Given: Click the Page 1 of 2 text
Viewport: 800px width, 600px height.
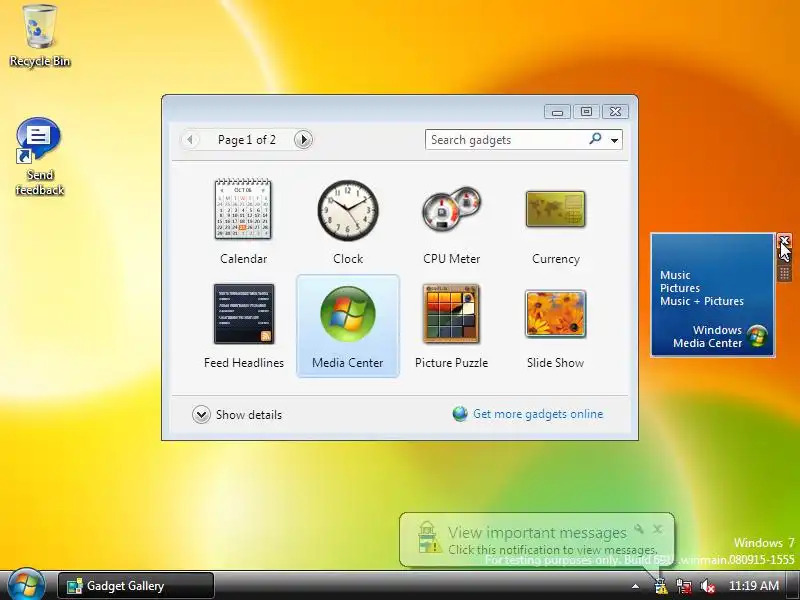Looking at the screenshot, I should click(246, 140).
